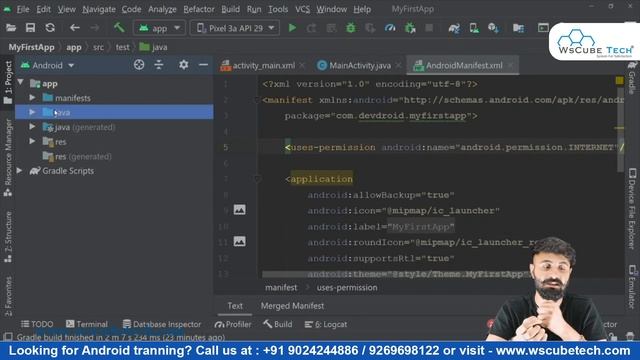Toggle the Resource Manager side tab
640x360 pixels.
tap(8, 157)
